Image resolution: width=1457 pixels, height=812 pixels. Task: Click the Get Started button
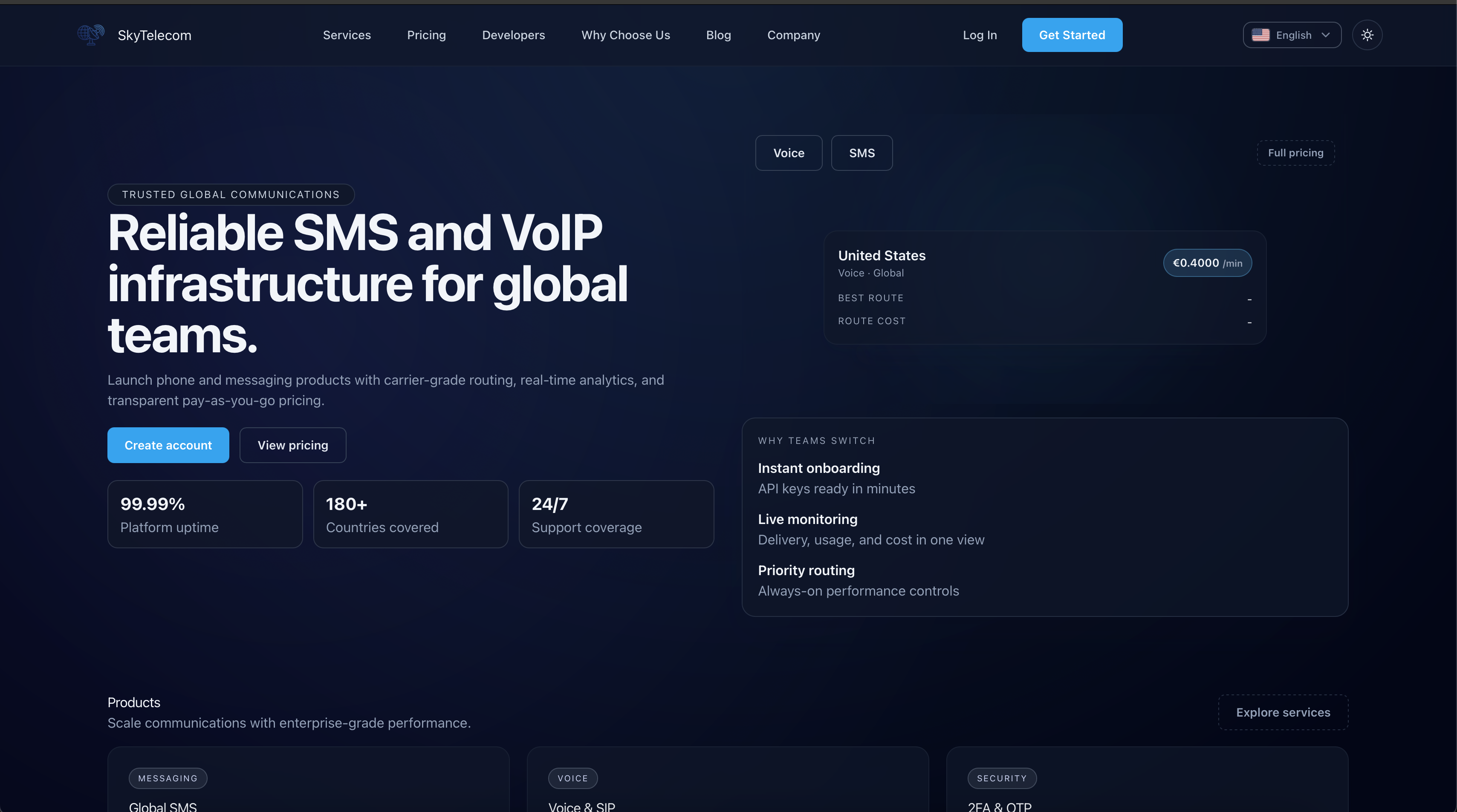[x=1071, y=35]
